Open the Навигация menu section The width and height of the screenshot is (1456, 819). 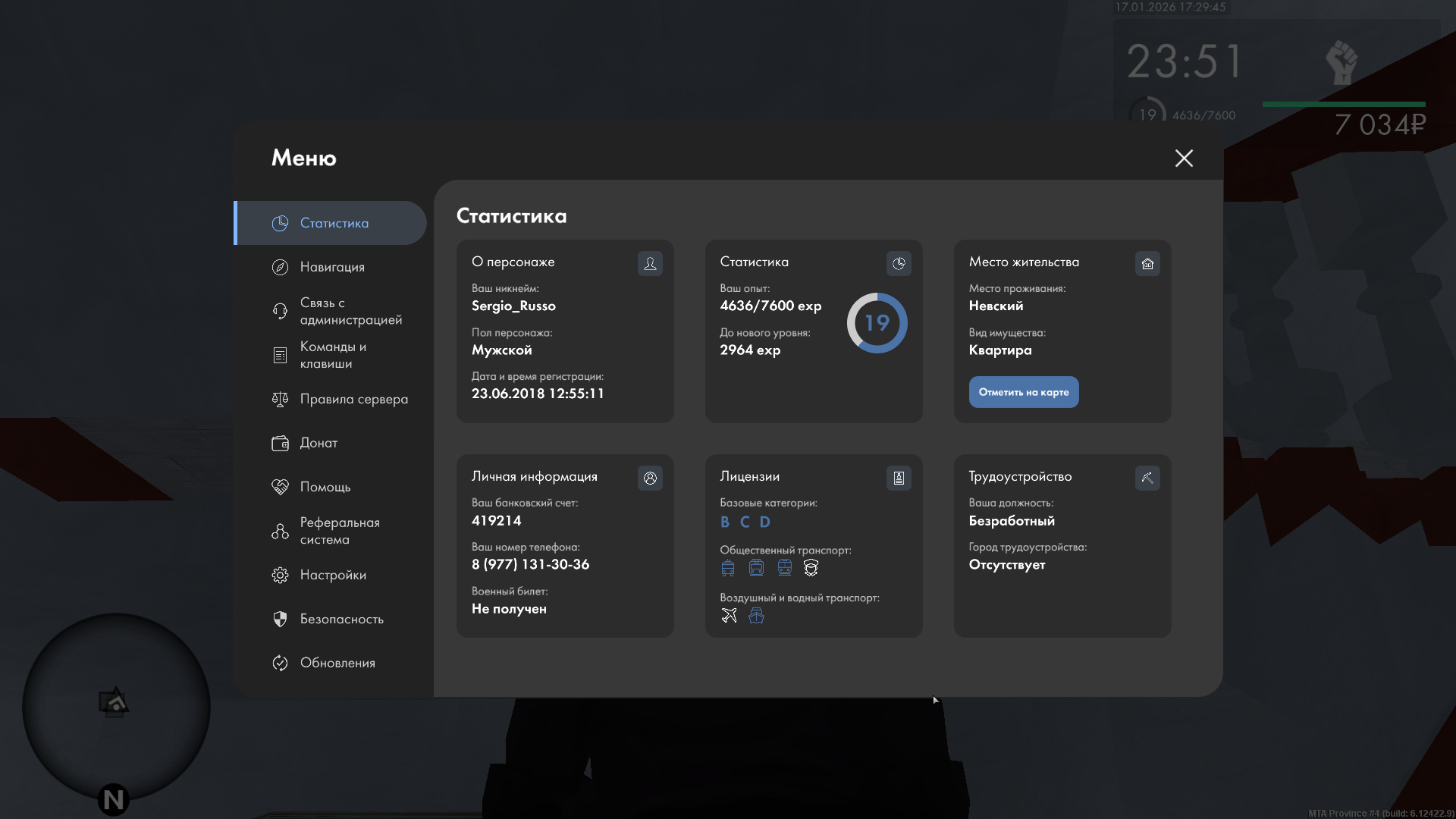click(x=332, y=267)
